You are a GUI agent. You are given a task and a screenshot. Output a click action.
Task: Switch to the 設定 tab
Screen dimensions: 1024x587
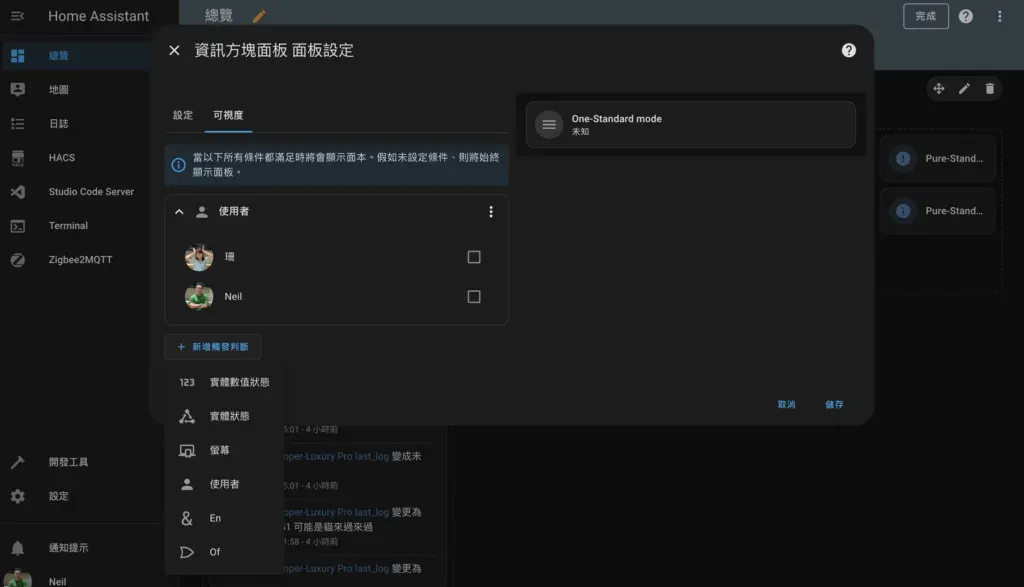183,116
